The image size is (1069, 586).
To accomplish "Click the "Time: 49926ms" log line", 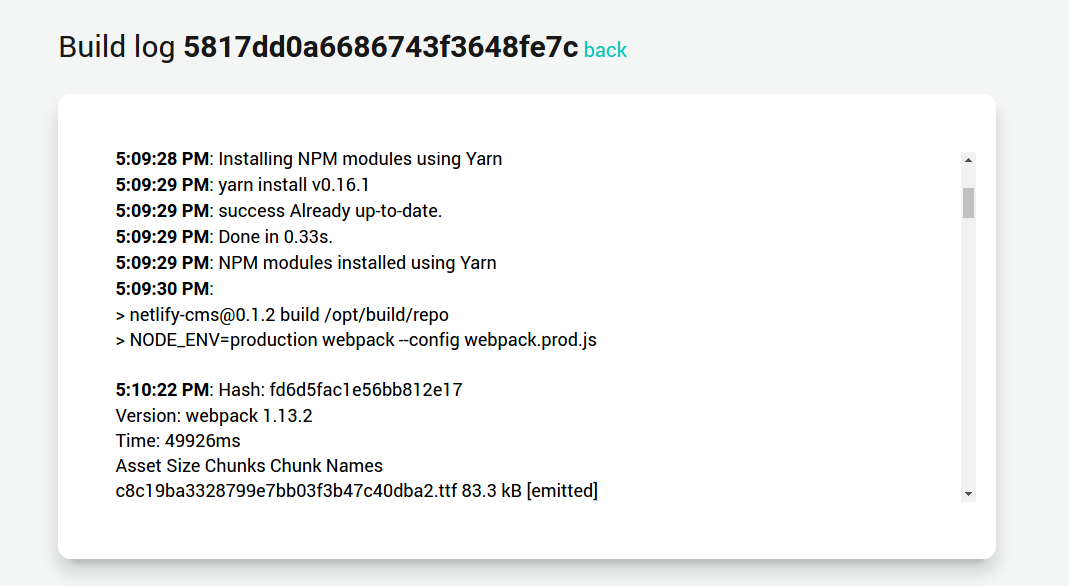I will click(x=178, y=441).
